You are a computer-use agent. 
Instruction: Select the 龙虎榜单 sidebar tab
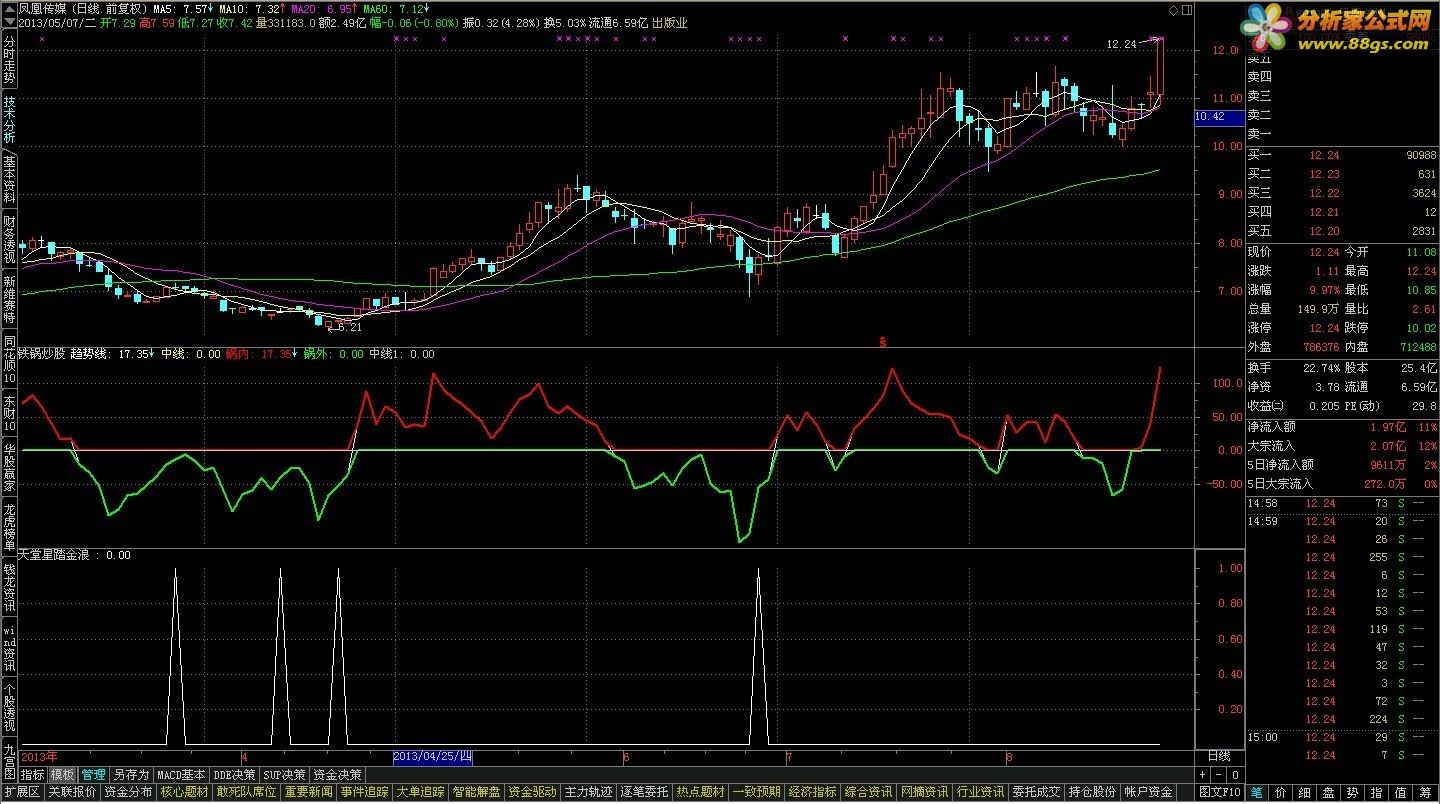click(x=9, y=527)
